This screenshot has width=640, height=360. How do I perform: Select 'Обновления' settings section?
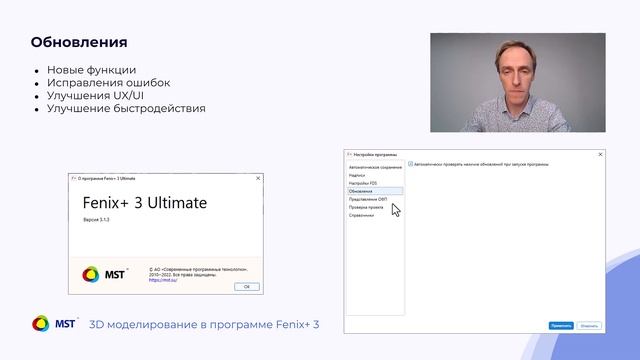click(x=375, y=191)
